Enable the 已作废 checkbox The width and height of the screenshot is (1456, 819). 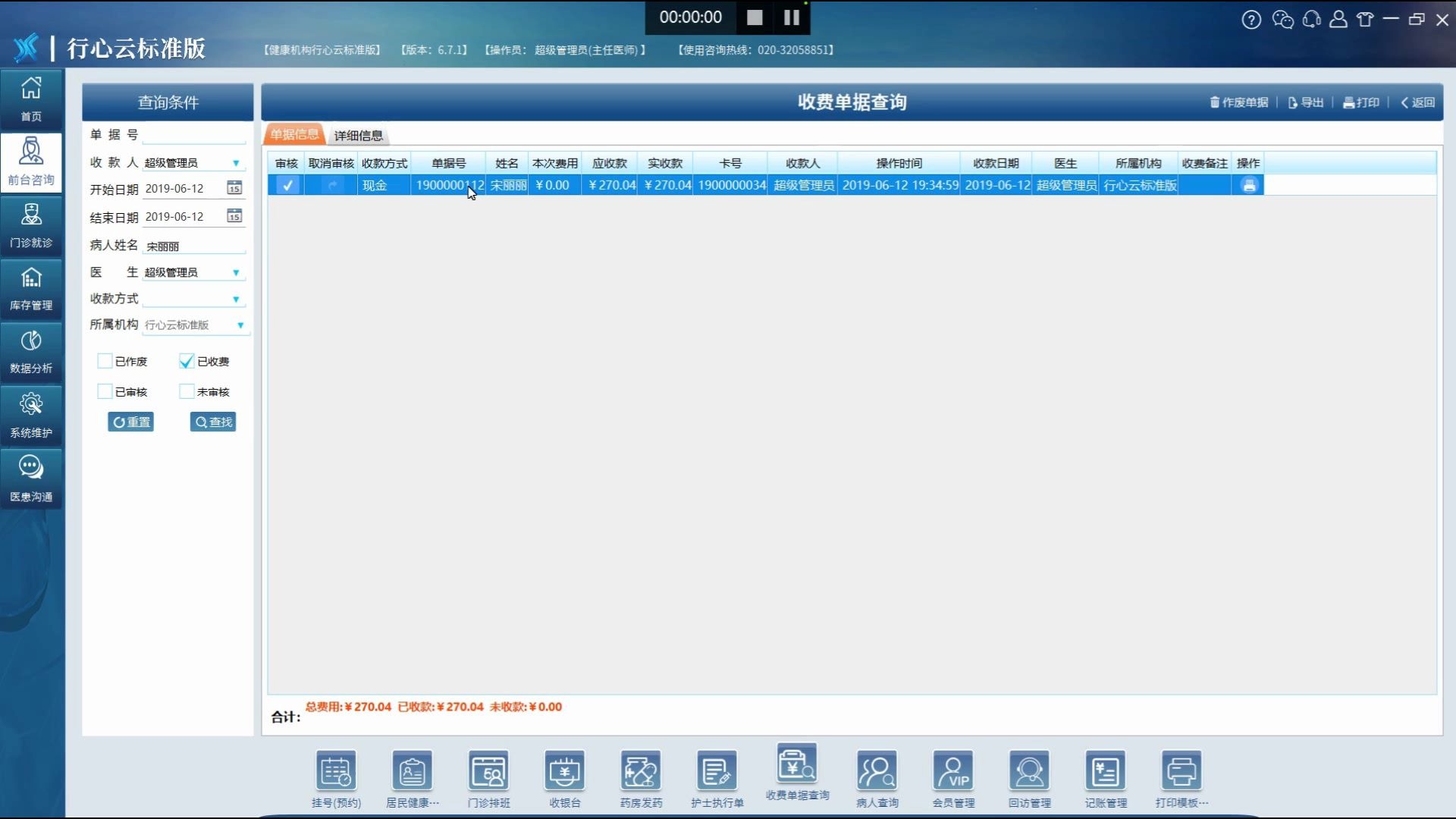click(x=105, y=361)
